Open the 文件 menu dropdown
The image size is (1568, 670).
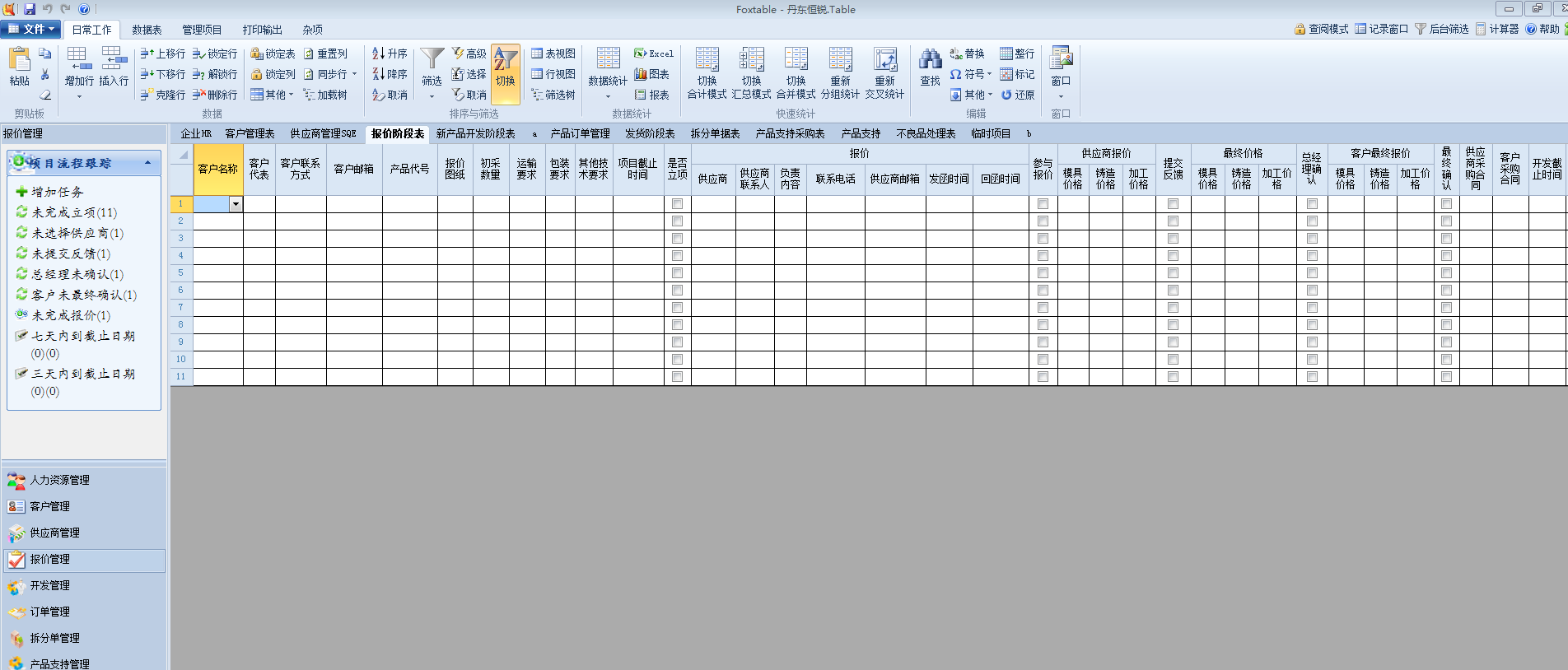point(32,29)
